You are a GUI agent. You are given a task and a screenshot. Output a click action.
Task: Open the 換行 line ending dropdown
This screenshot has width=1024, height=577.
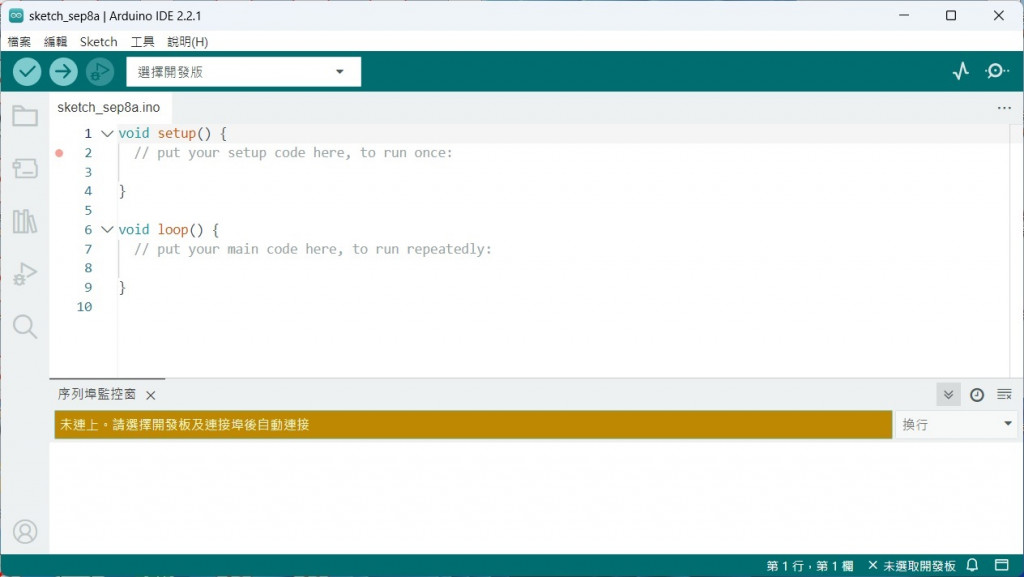(955, 425)
